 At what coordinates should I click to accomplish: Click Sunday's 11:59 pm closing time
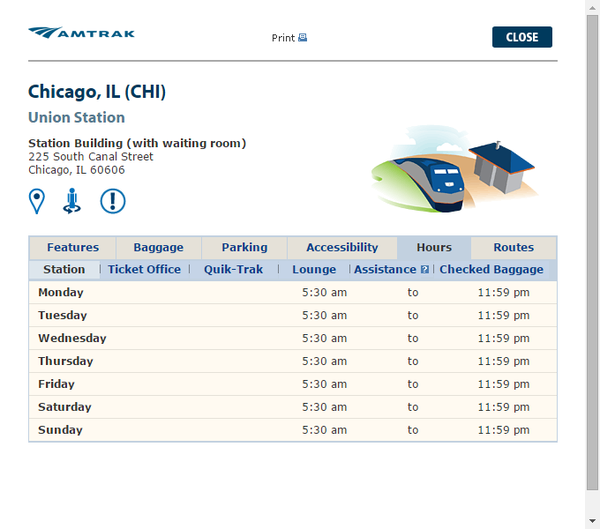504,430
